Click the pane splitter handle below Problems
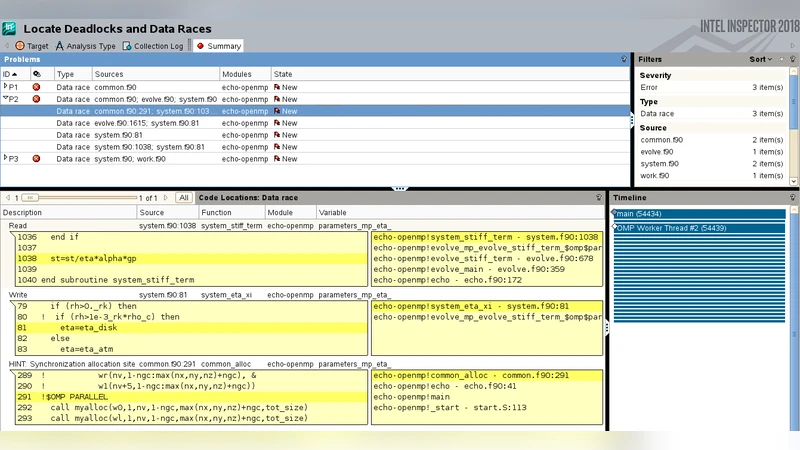800x450 pixels. (399, 189)
